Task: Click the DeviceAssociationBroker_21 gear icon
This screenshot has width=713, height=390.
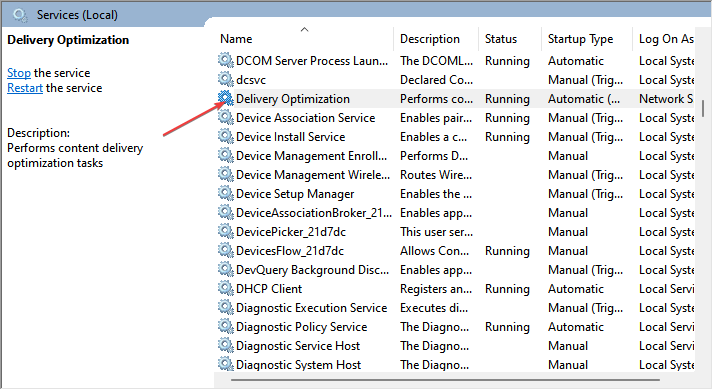Action: (226, 213)
